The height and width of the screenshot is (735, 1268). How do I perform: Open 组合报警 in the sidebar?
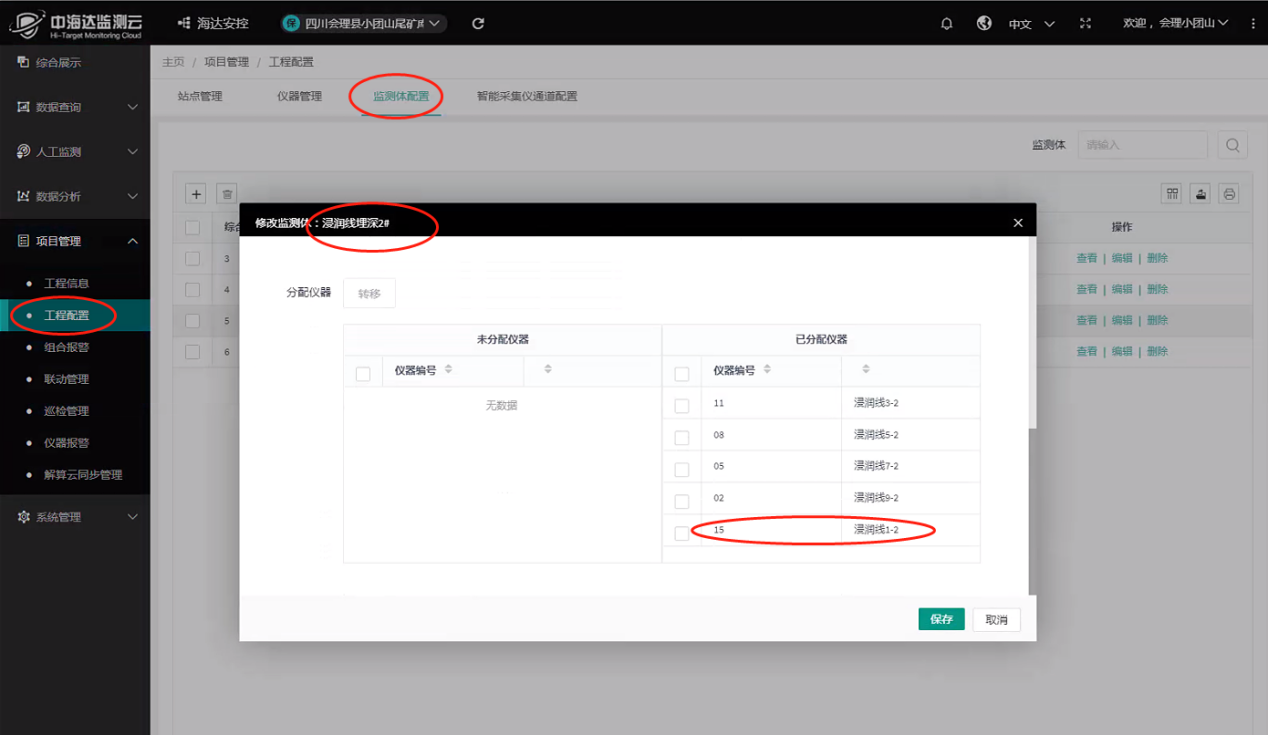[66, 347]
